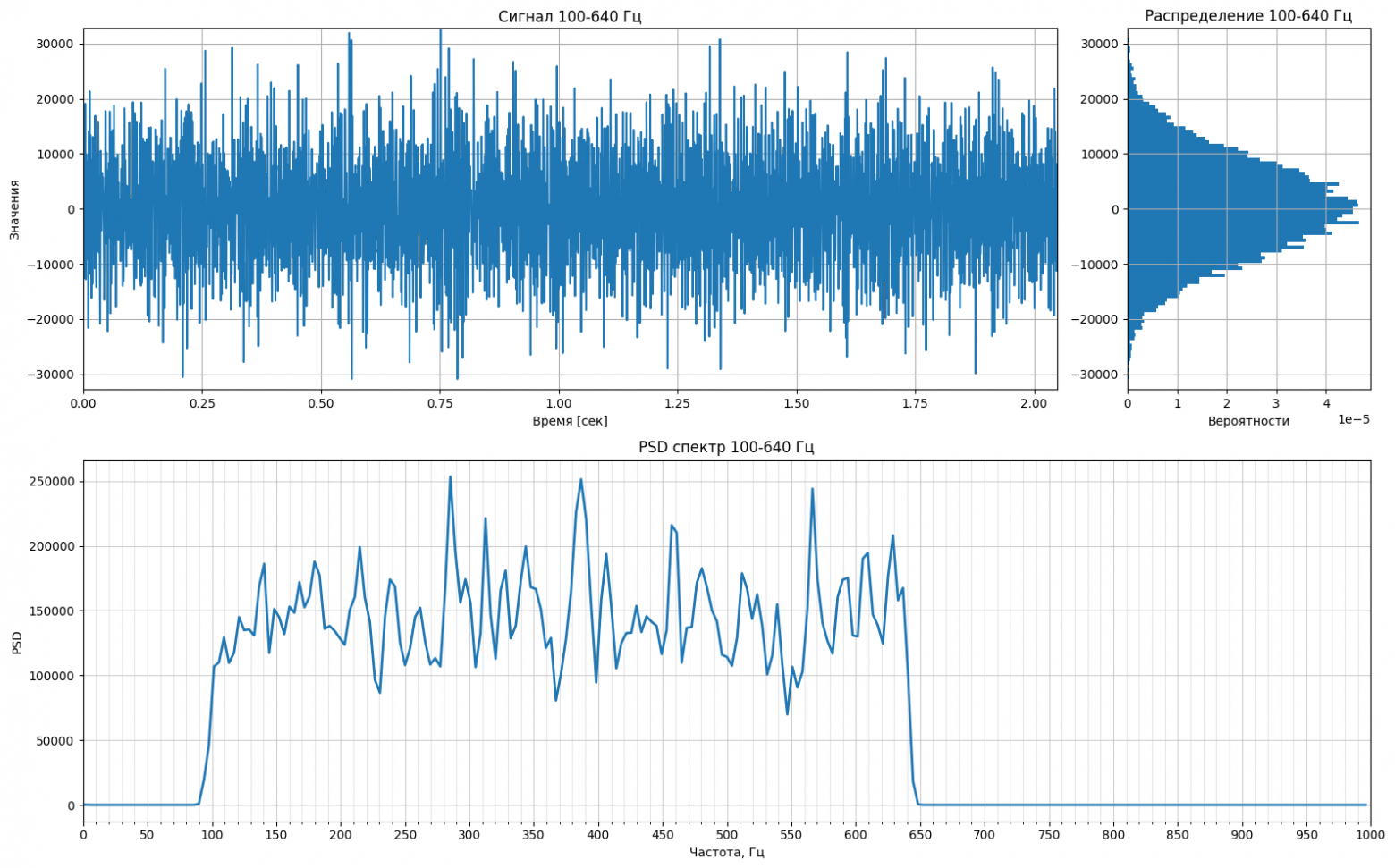
Task: Click the 'Вероятности' axis label
Action: pyautogui.click(x=1247, y=421)
